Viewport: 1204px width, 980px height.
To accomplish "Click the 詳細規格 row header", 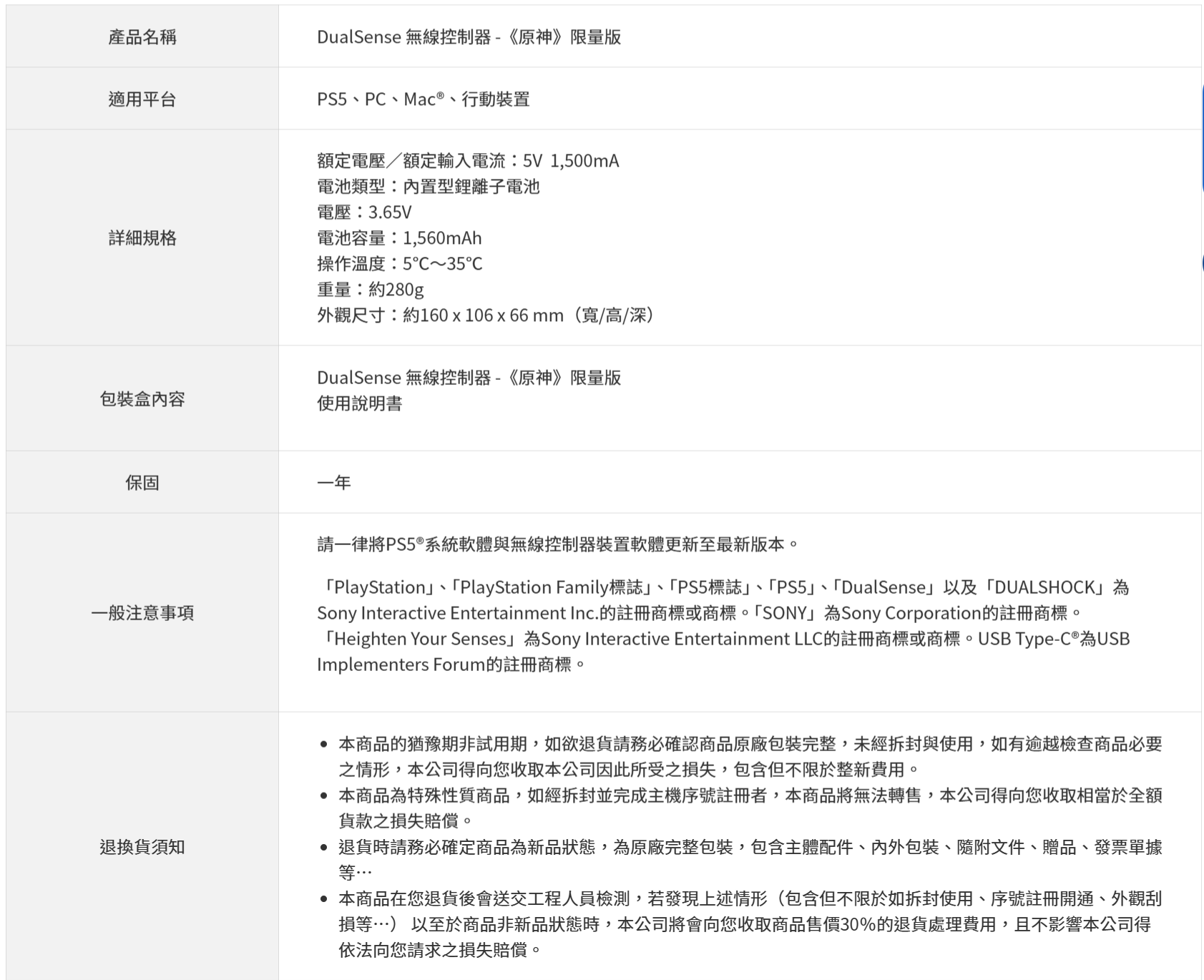I will point(142,238).
